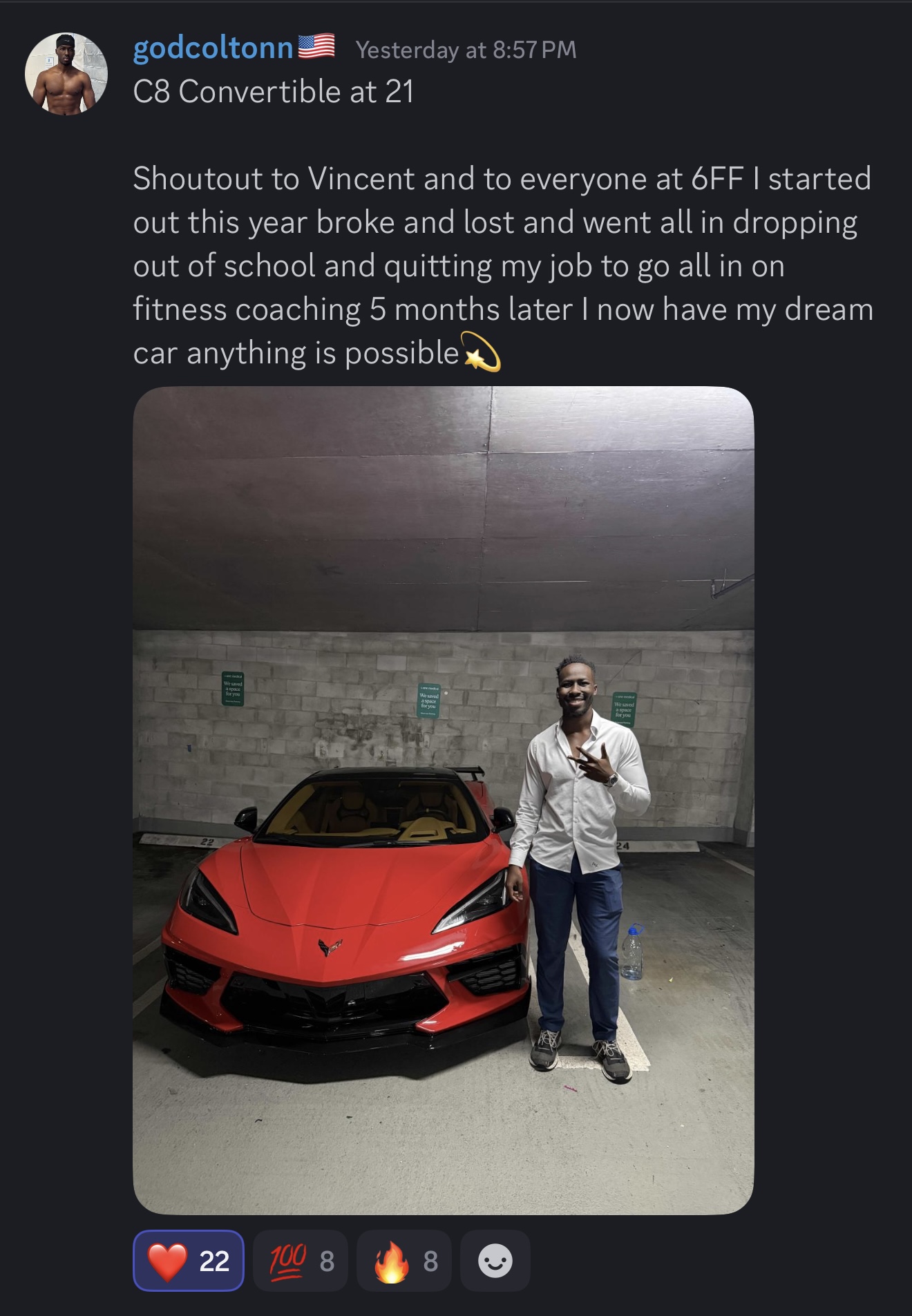Open godcoltonn's round profile avatar
The image size is (912, 1316).
point(66,73)
